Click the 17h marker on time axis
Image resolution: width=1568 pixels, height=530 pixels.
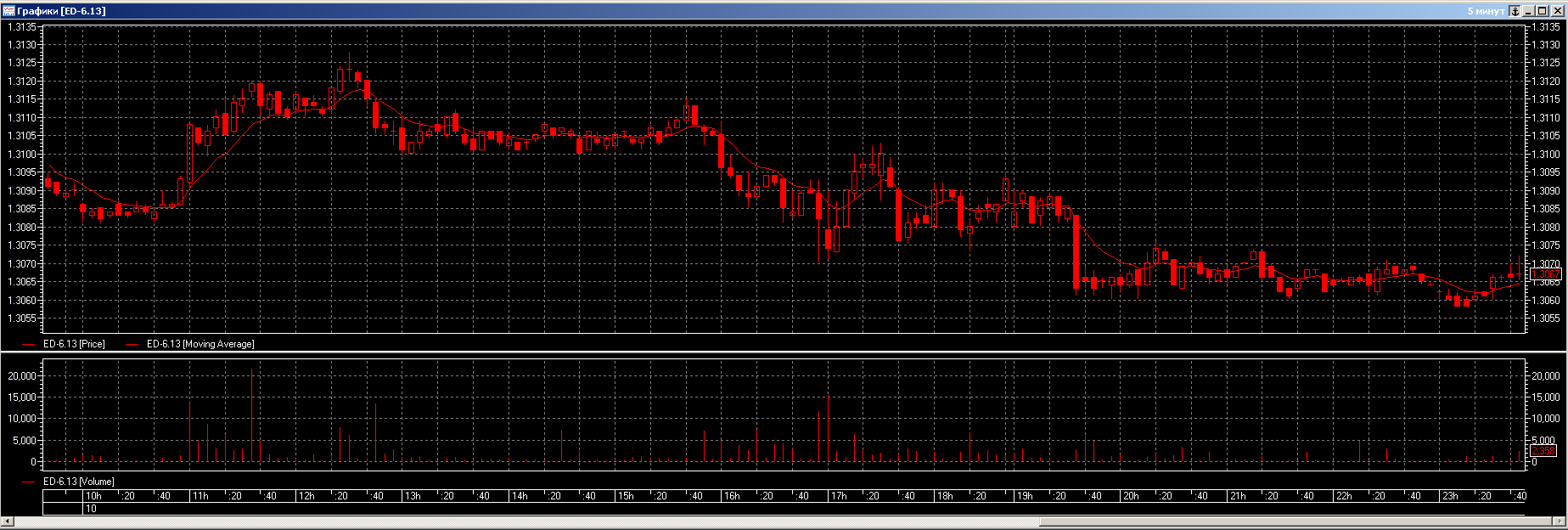(x=839, y=496)
